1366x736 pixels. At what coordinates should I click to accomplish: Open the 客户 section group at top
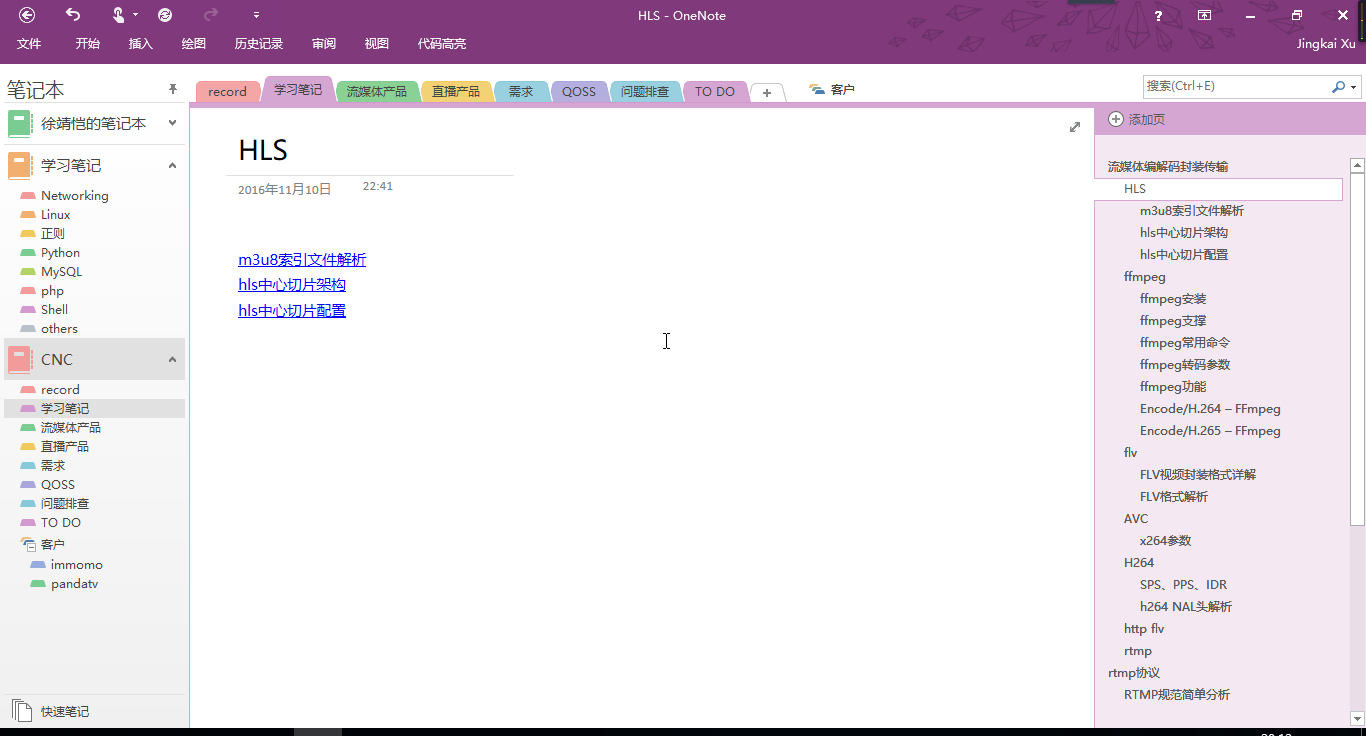[832, 90]
